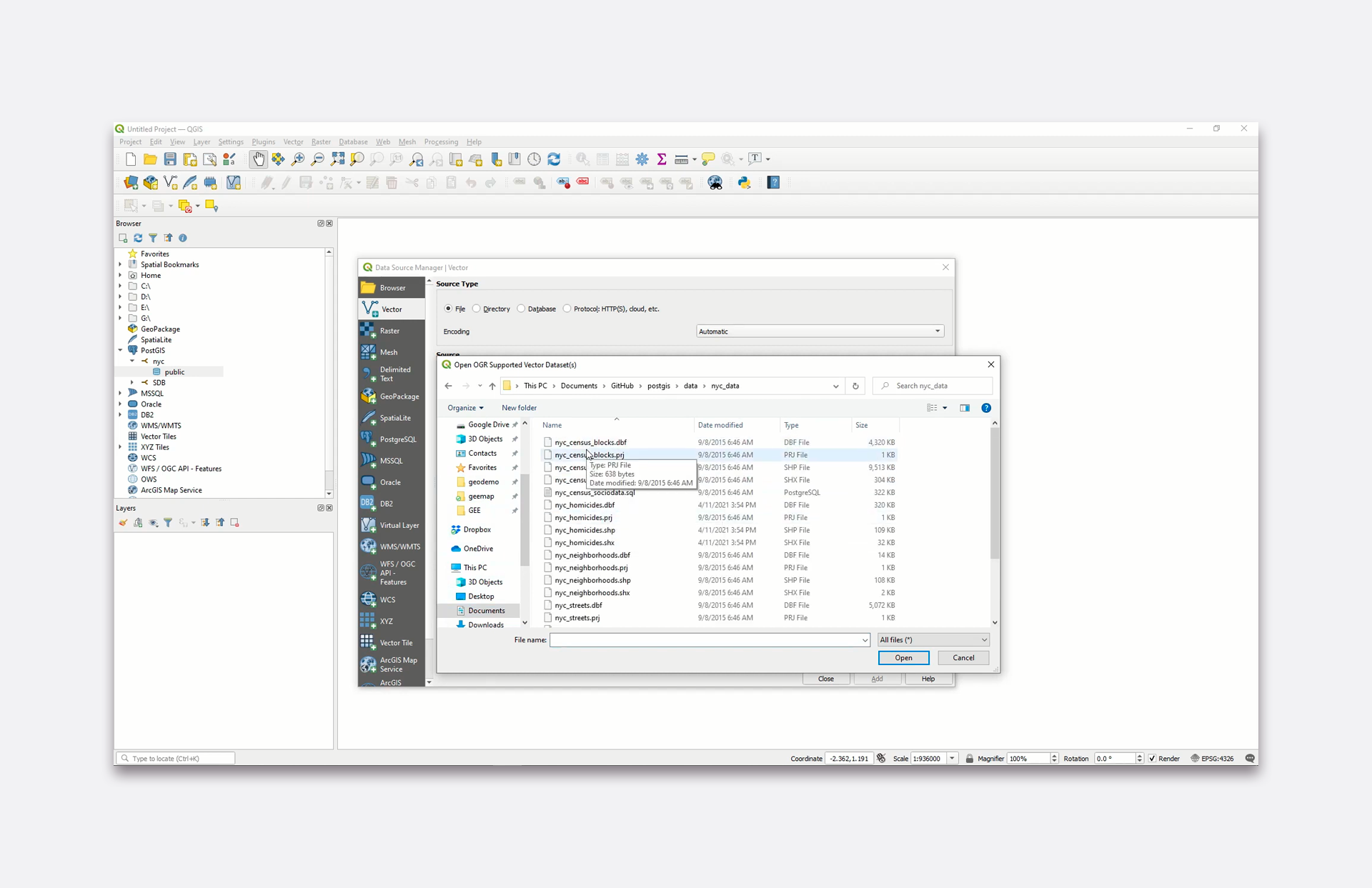The height and width of the screenshot is (888, 1372).
Task: Select the Database source type radio
Action: click(x=522, y=309)
